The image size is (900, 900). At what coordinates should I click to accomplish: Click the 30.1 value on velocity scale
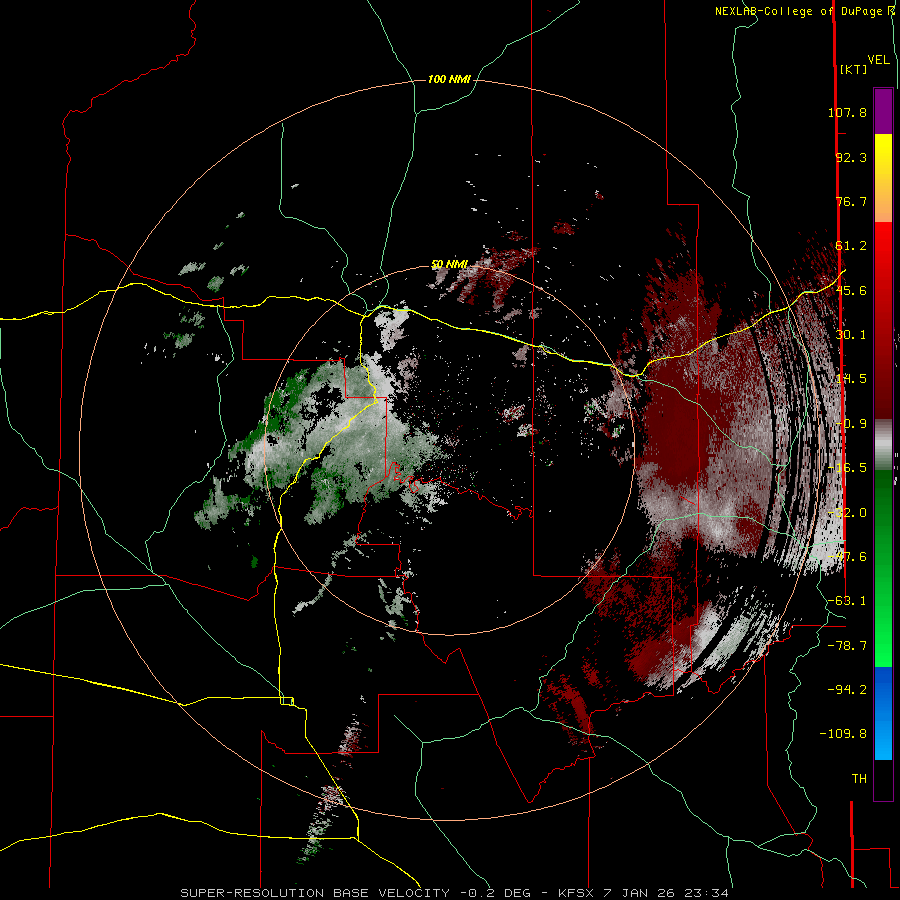coord(851,335)
